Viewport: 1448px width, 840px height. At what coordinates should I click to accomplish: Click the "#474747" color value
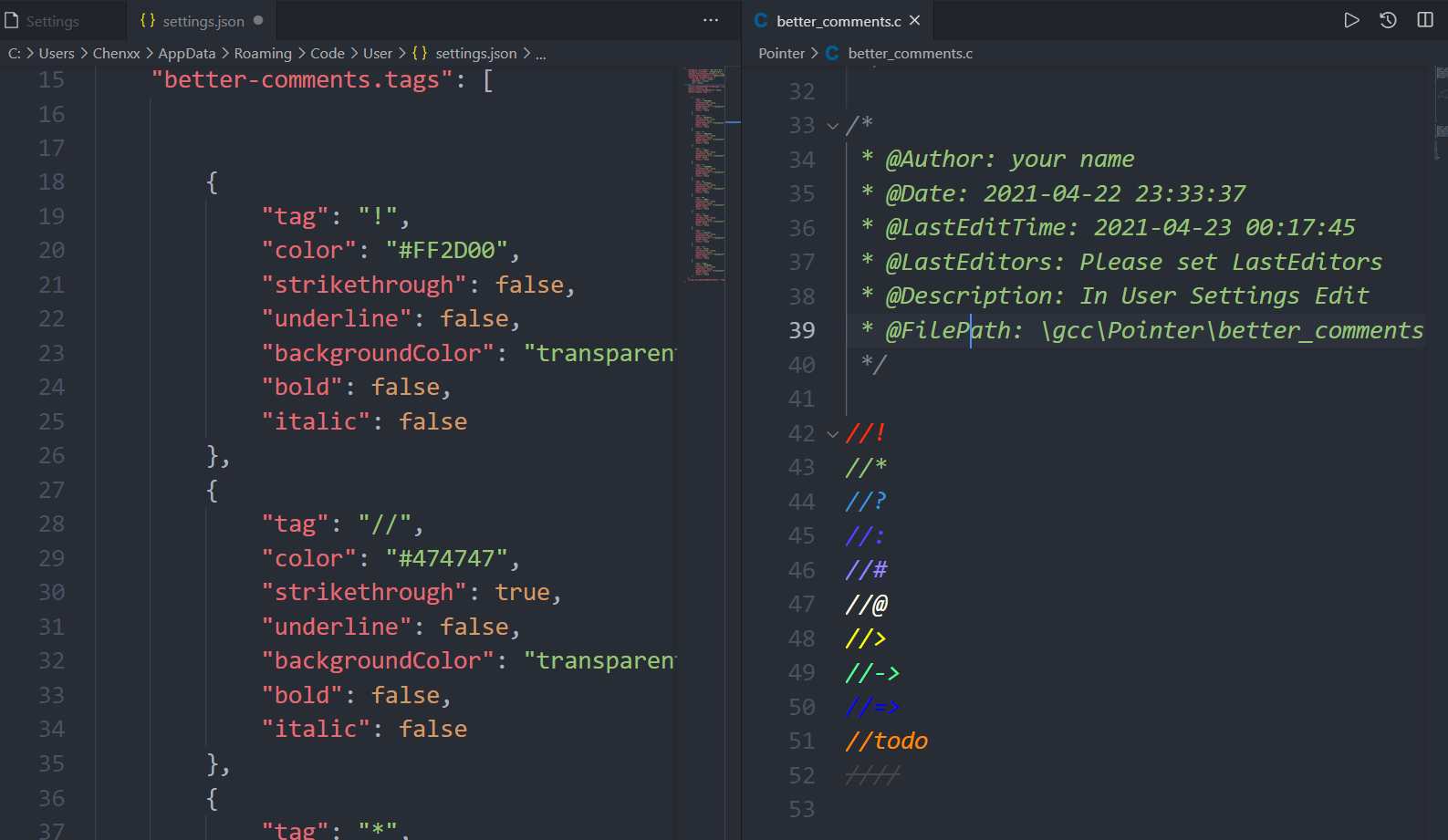(446, 558)
